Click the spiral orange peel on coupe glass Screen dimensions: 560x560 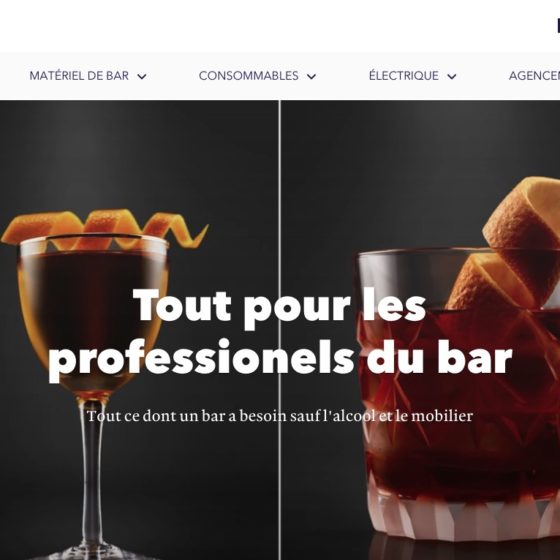point(105,230)
